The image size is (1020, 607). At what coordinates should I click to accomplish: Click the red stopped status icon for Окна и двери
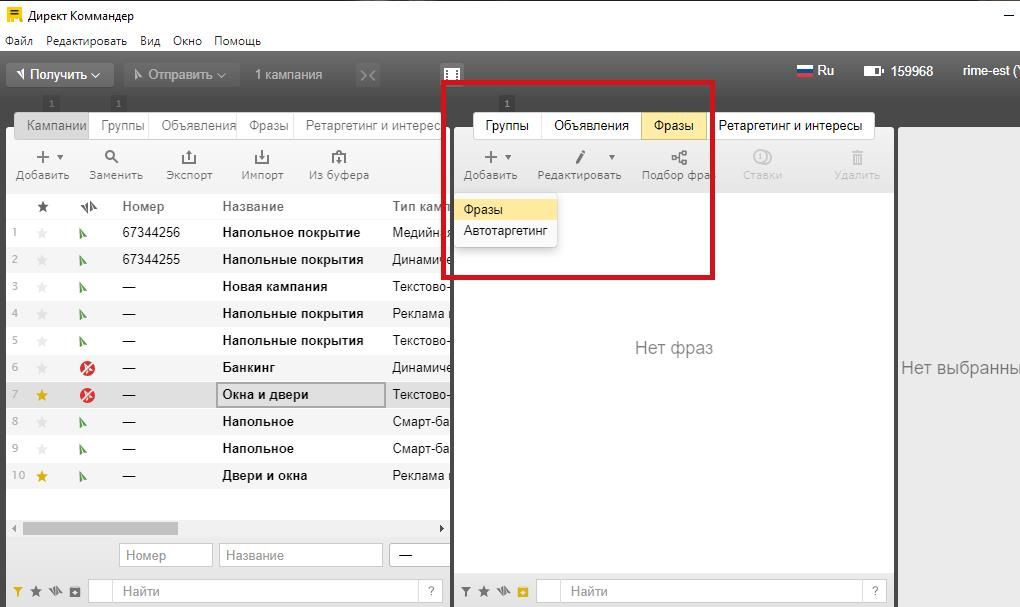pyautogui.click(x=87, y=395)
